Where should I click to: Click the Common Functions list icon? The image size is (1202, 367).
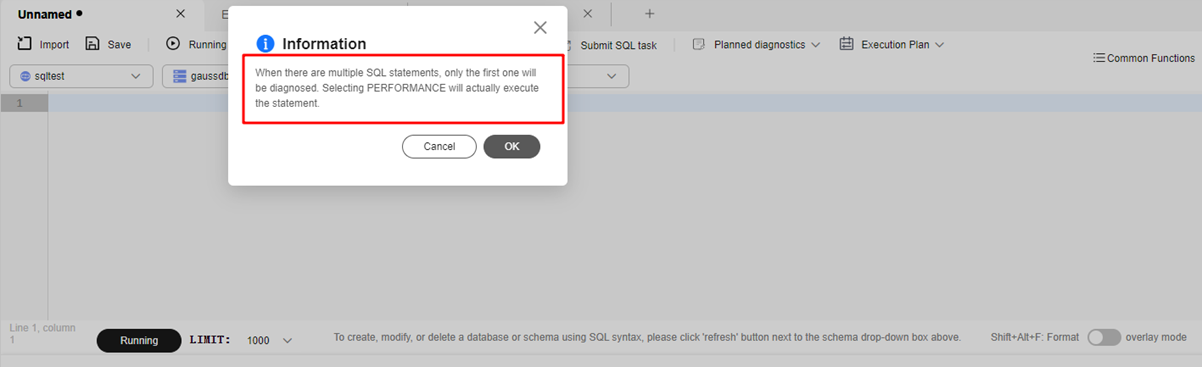(1099, 58)
